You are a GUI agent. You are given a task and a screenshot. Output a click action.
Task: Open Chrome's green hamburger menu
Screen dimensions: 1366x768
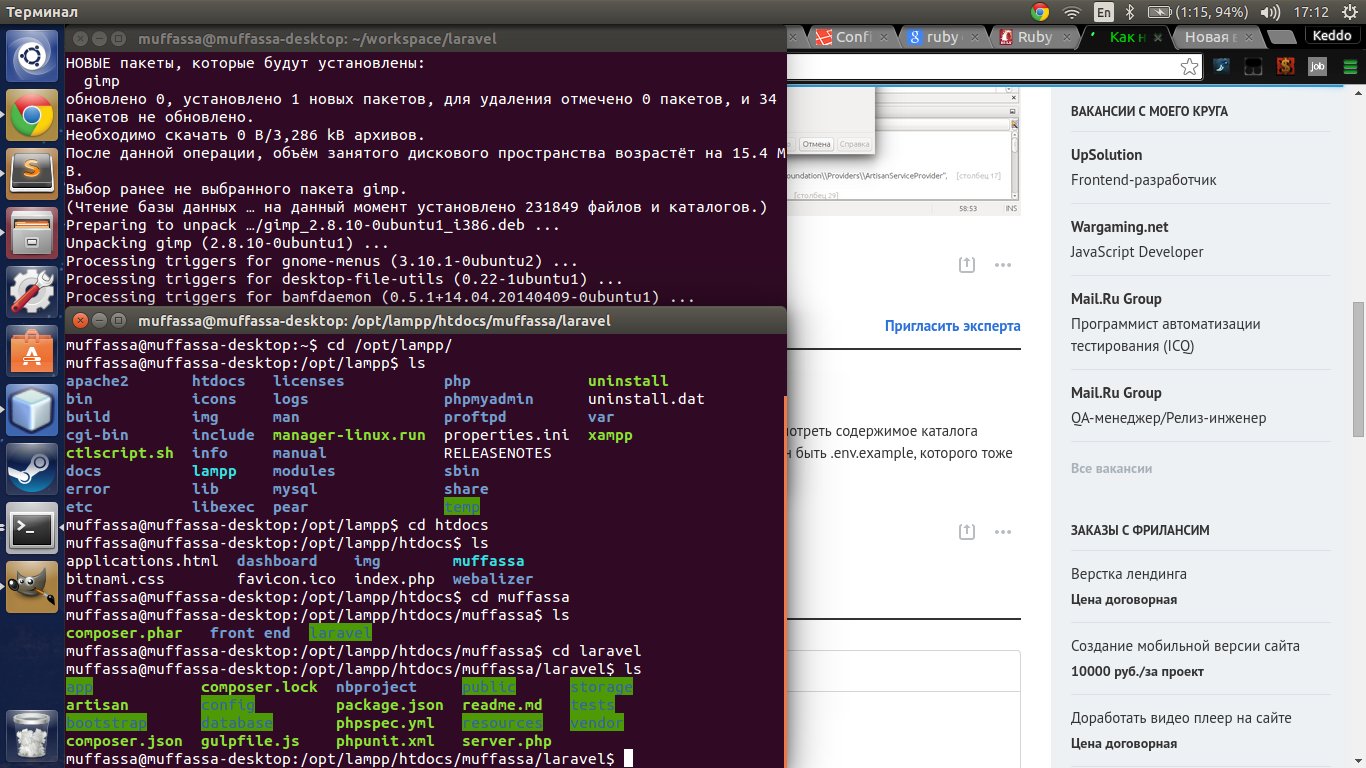(1349, 67)
